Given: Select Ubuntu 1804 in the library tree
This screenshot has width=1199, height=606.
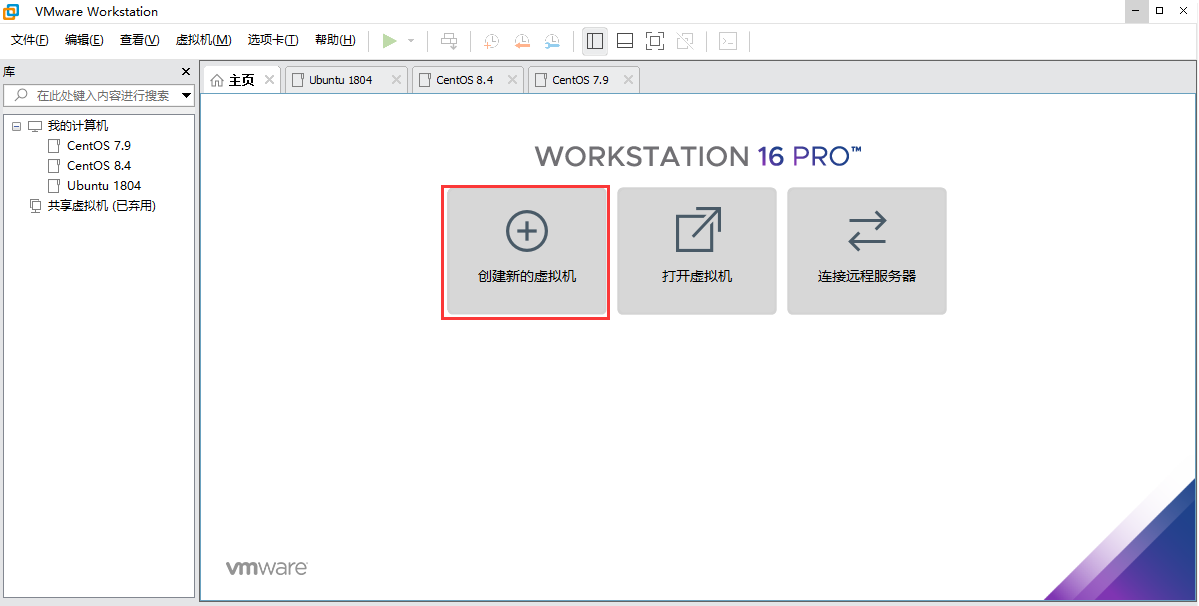Looking at the screenshot, I should [x=104, y=186].
